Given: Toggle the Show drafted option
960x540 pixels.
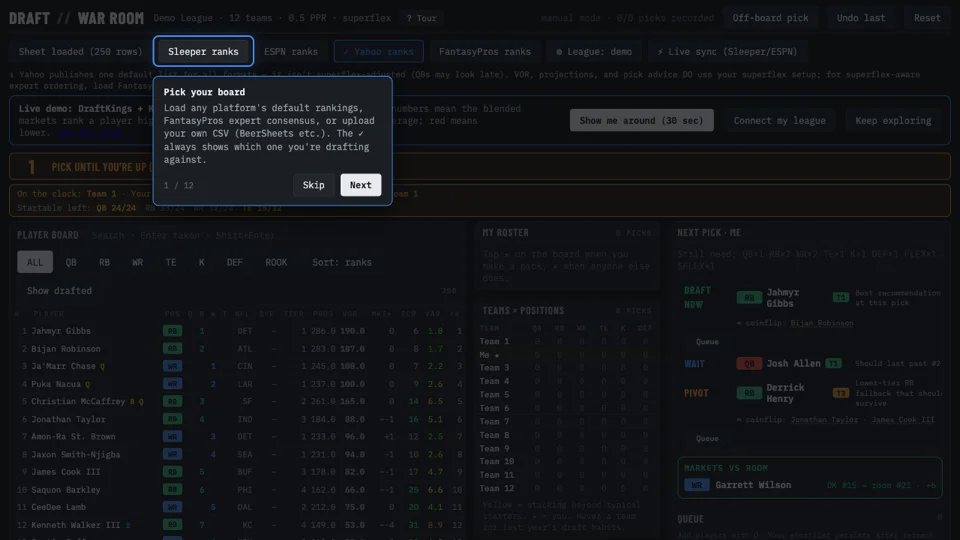Looking at the screenshot, I should coord(59,291).
